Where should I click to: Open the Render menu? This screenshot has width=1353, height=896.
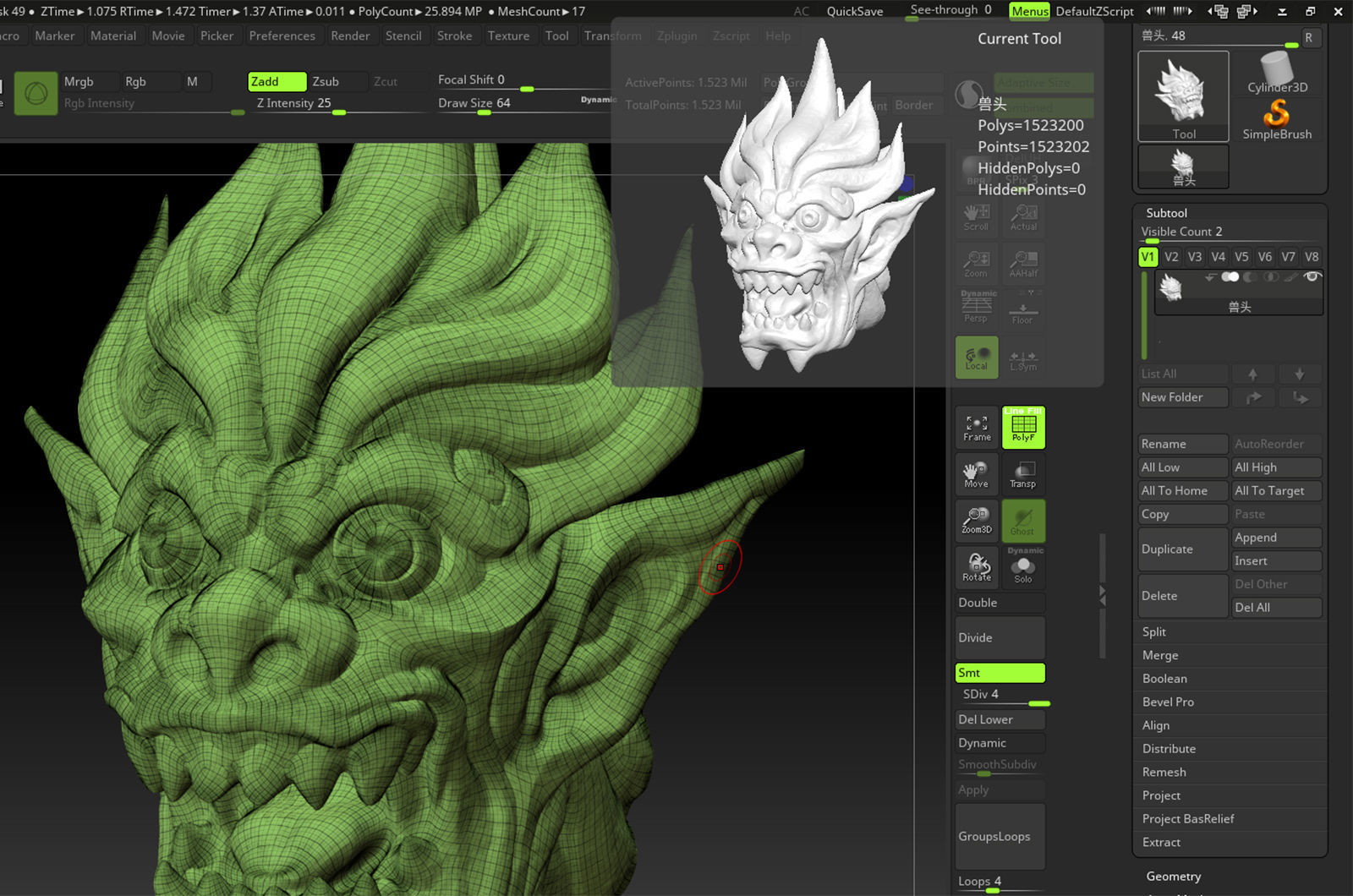350,36
